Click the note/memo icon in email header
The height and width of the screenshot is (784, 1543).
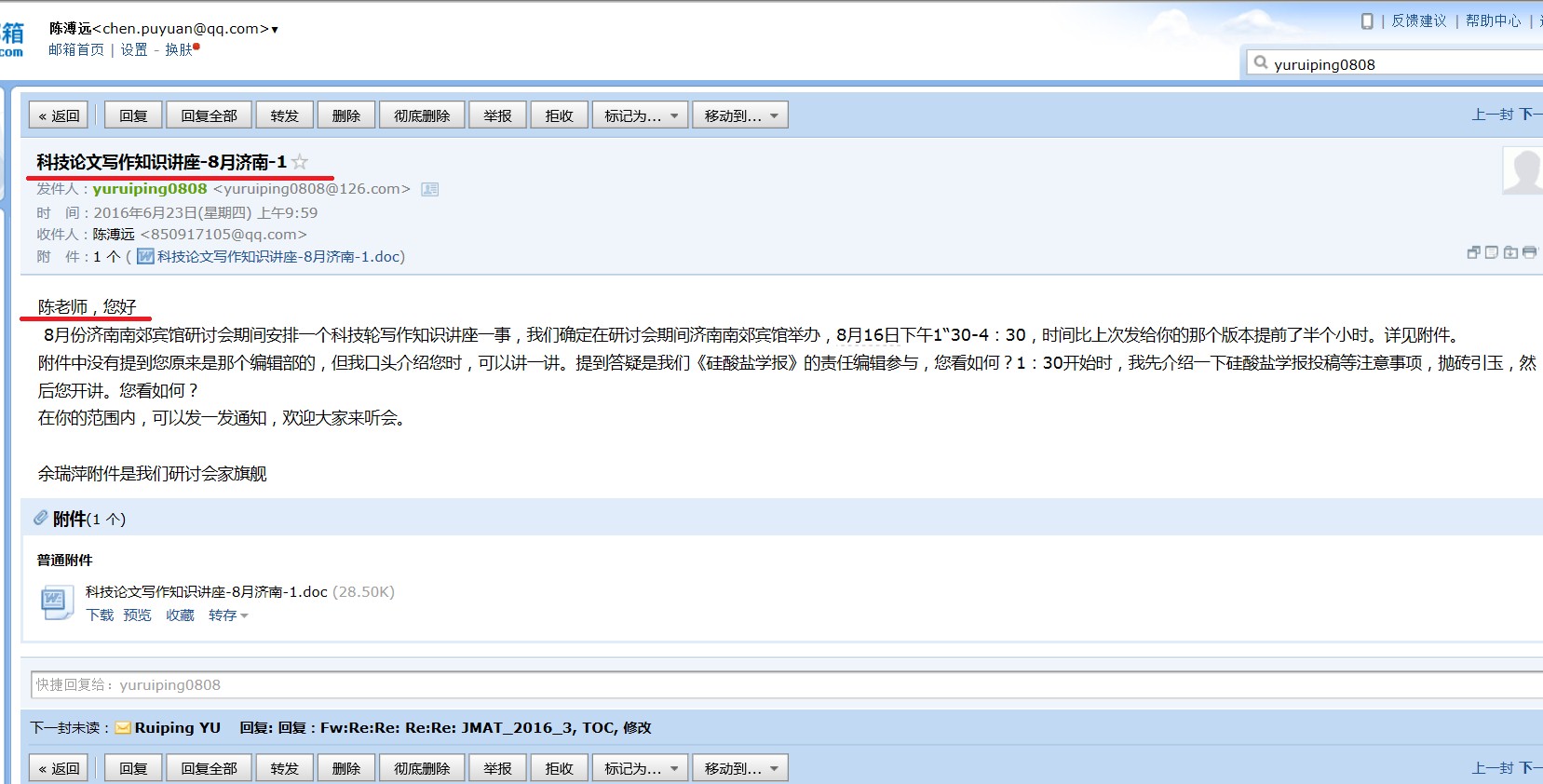tap(1492, 252)
